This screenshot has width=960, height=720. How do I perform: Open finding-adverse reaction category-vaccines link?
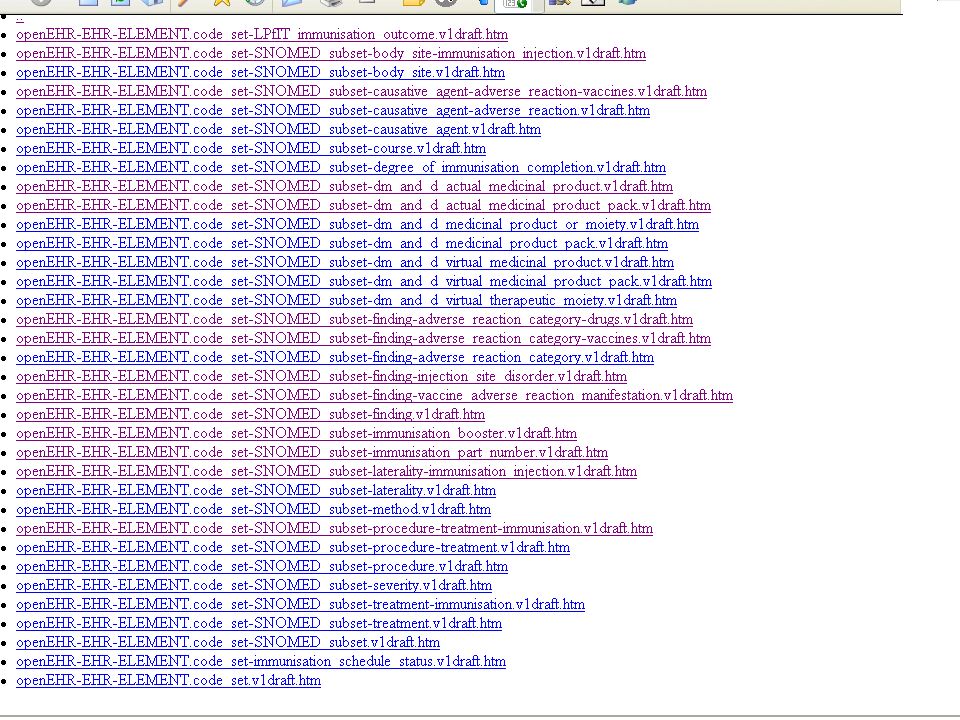(x=364, y=338)
